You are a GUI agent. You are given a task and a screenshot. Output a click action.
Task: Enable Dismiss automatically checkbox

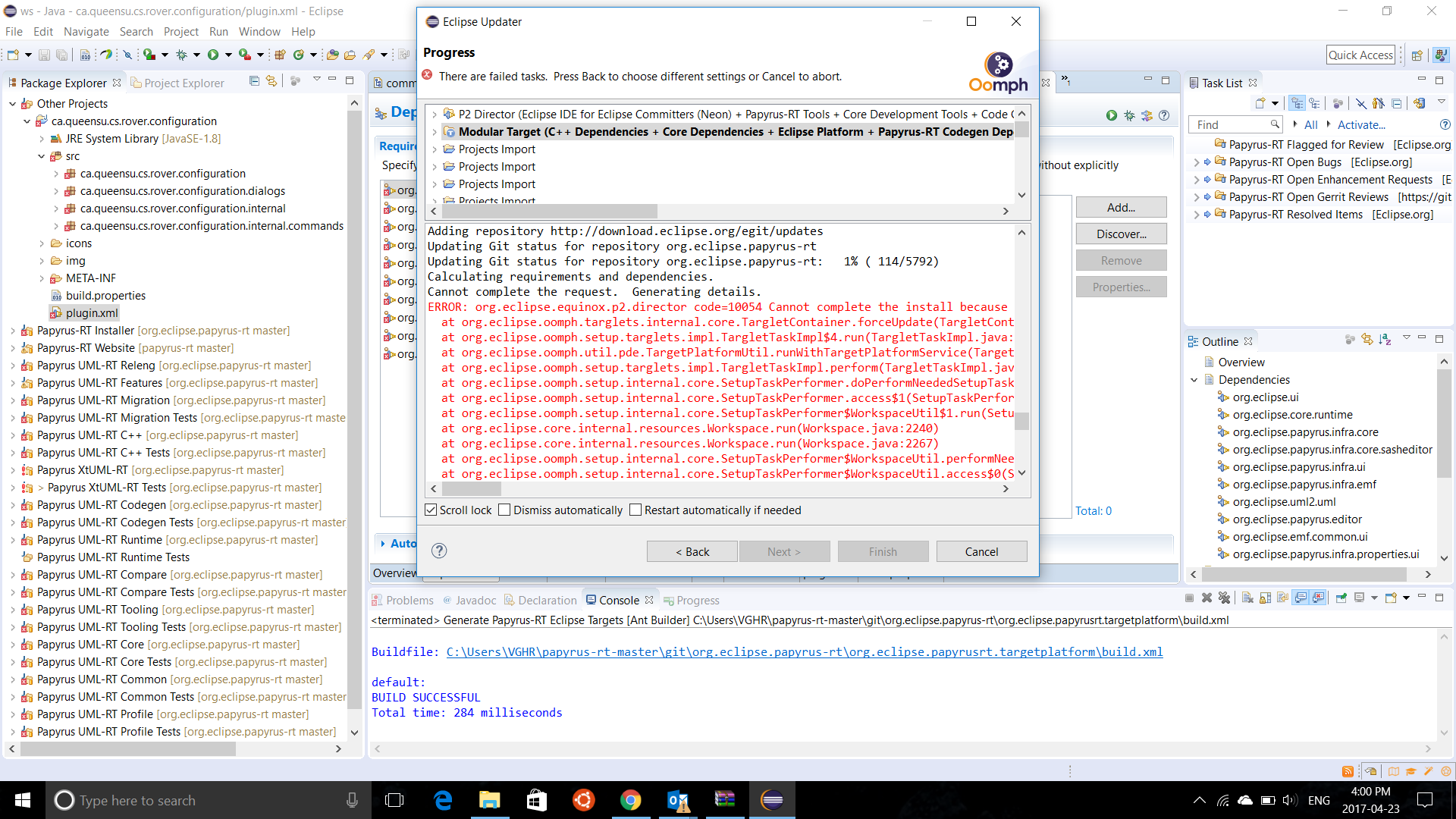click(504, 510)
